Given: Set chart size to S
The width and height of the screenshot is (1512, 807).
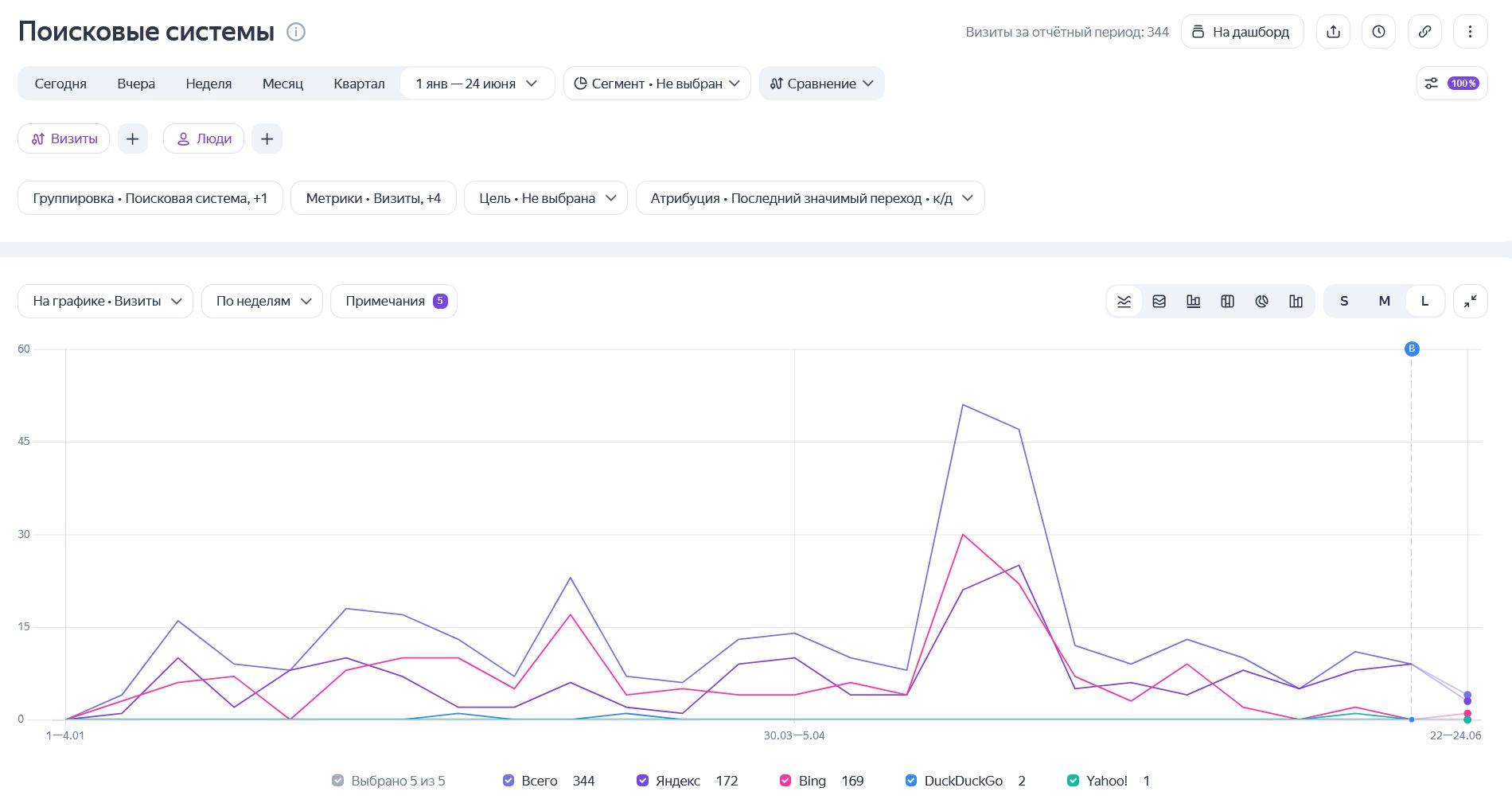Looking at the screenshot, I should [1344, 302].
